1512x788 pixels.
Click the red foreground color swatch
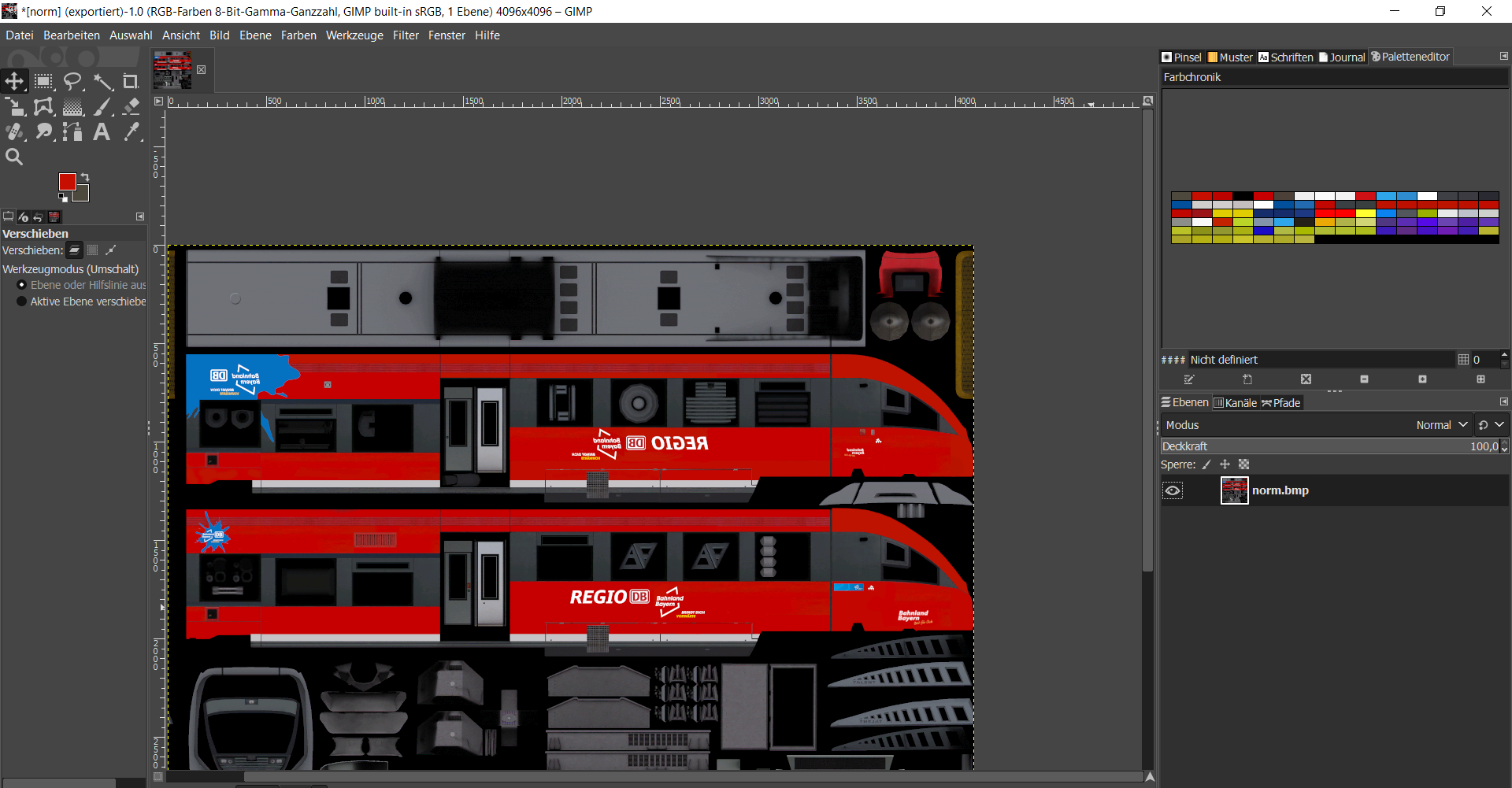point(68,182)
